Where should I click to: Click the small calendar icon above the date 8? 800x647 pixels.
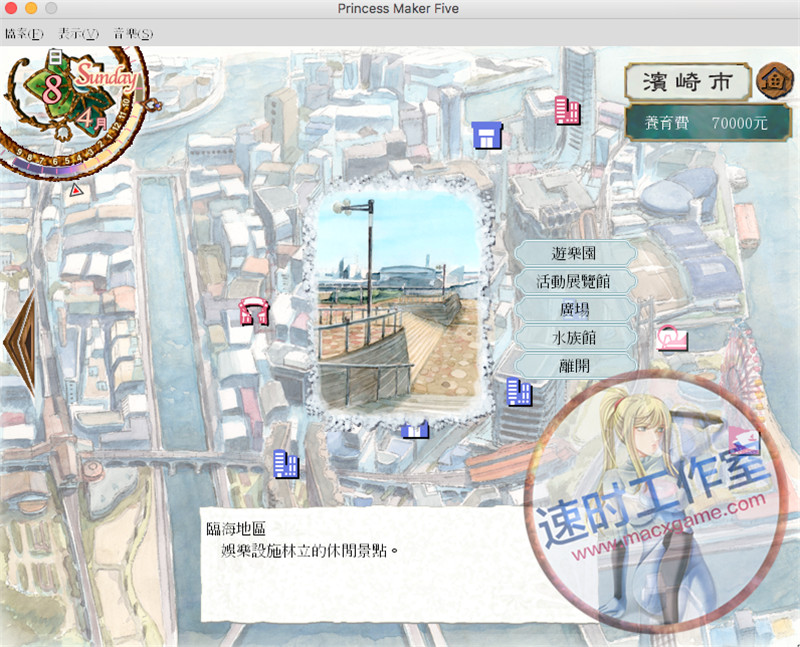55,57
